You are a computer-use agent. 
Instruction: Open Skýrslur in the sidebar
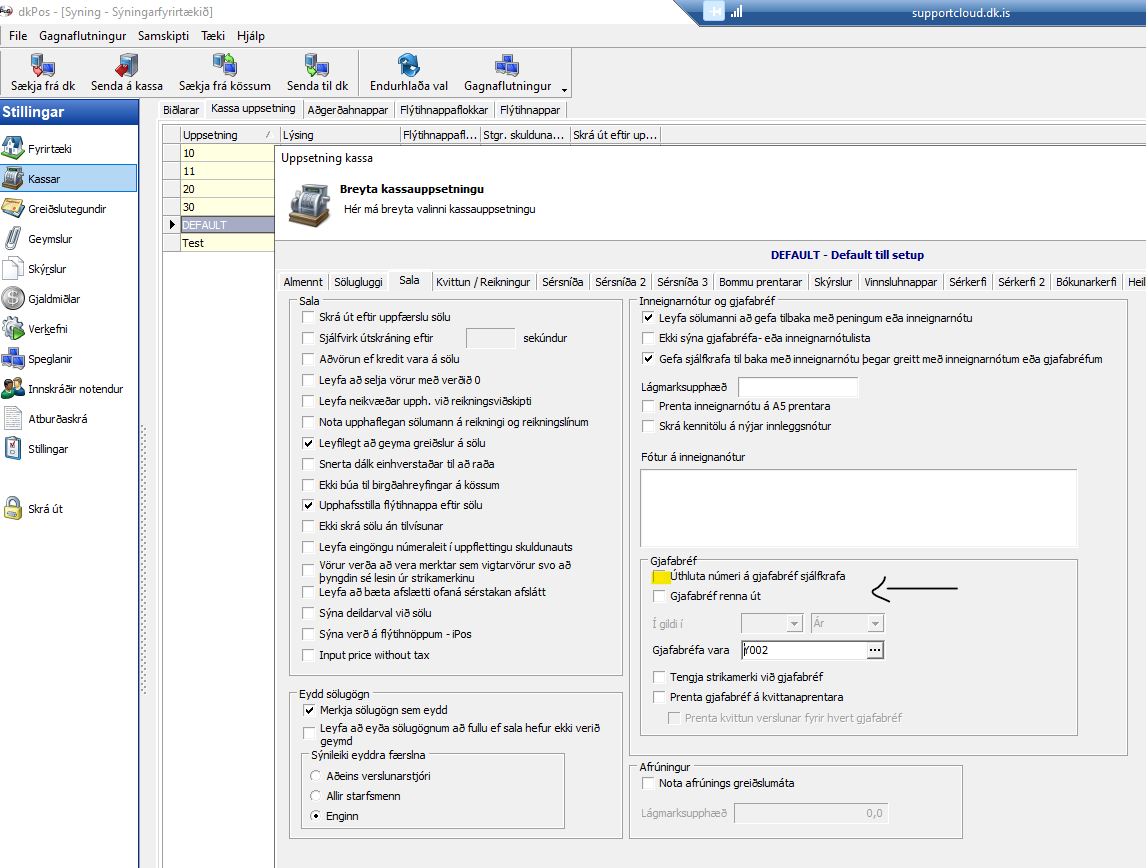(x=47, y=269)
